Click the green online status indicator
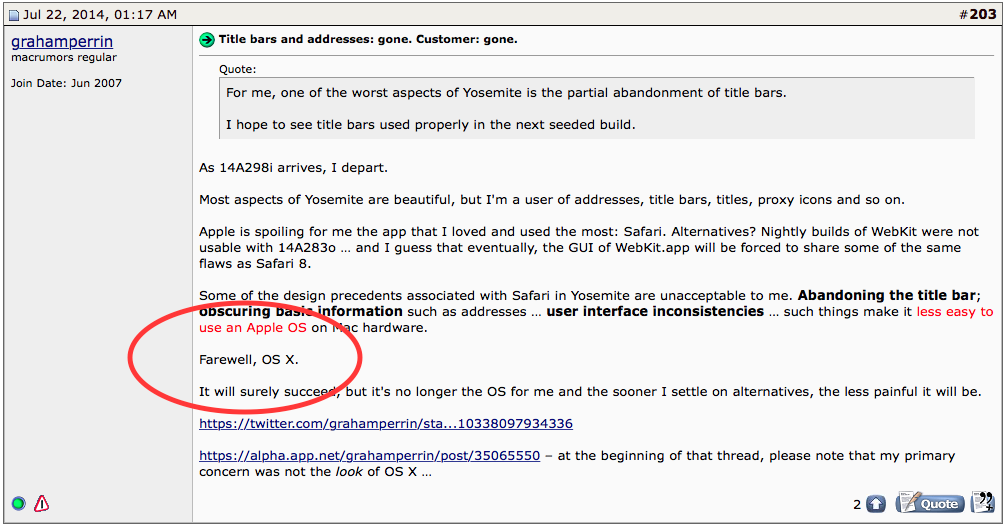Viewport: 1003px width, 526px height. (19, 504)
